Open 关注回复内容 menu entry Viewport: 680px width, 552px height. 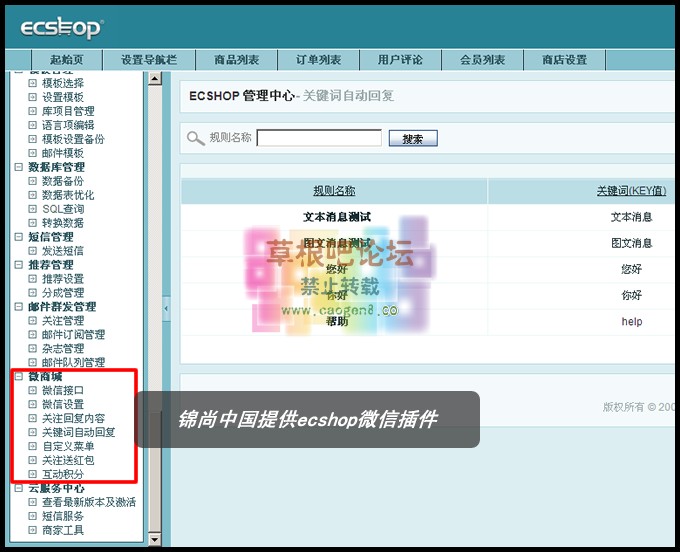tap(73, 418)
